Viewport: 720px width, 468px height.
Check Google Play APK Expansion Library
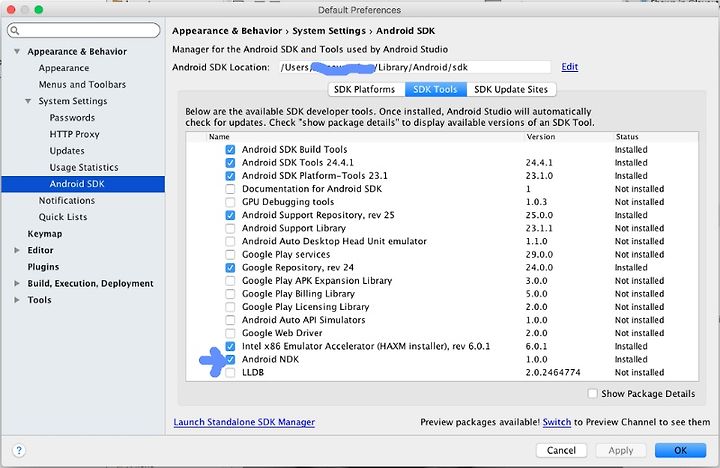coord(230,281)
